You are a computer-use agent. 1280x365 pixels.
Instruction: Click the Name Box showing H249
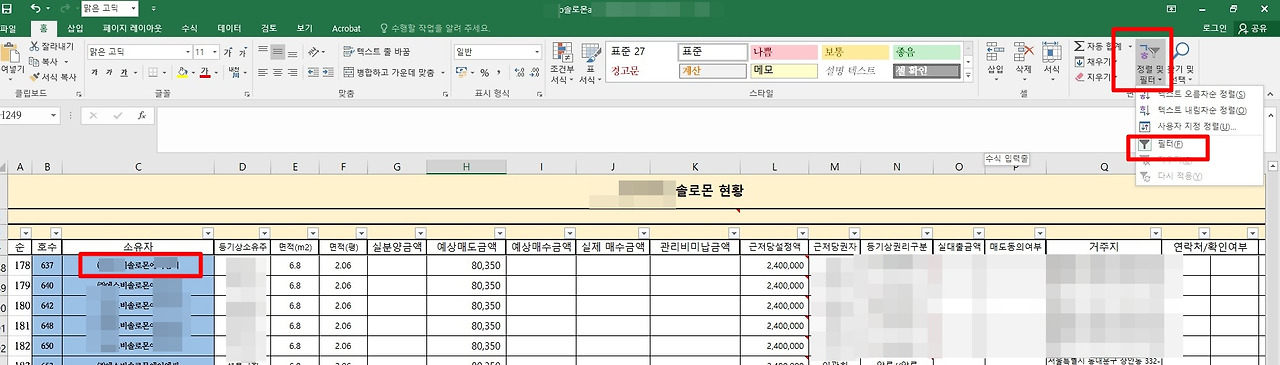coord(30,115)
